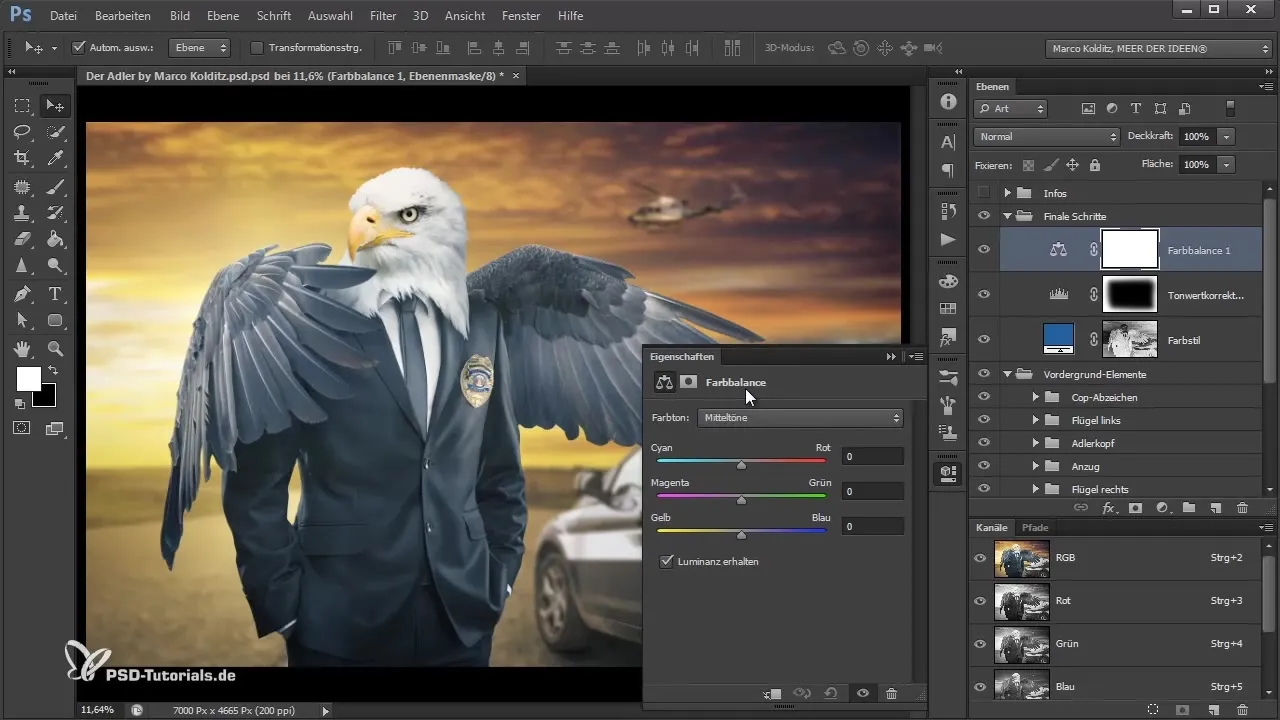This screenshot has width=1280, height=720.
Task: Open the Filter menu
Action: click(x=382, y=16)
